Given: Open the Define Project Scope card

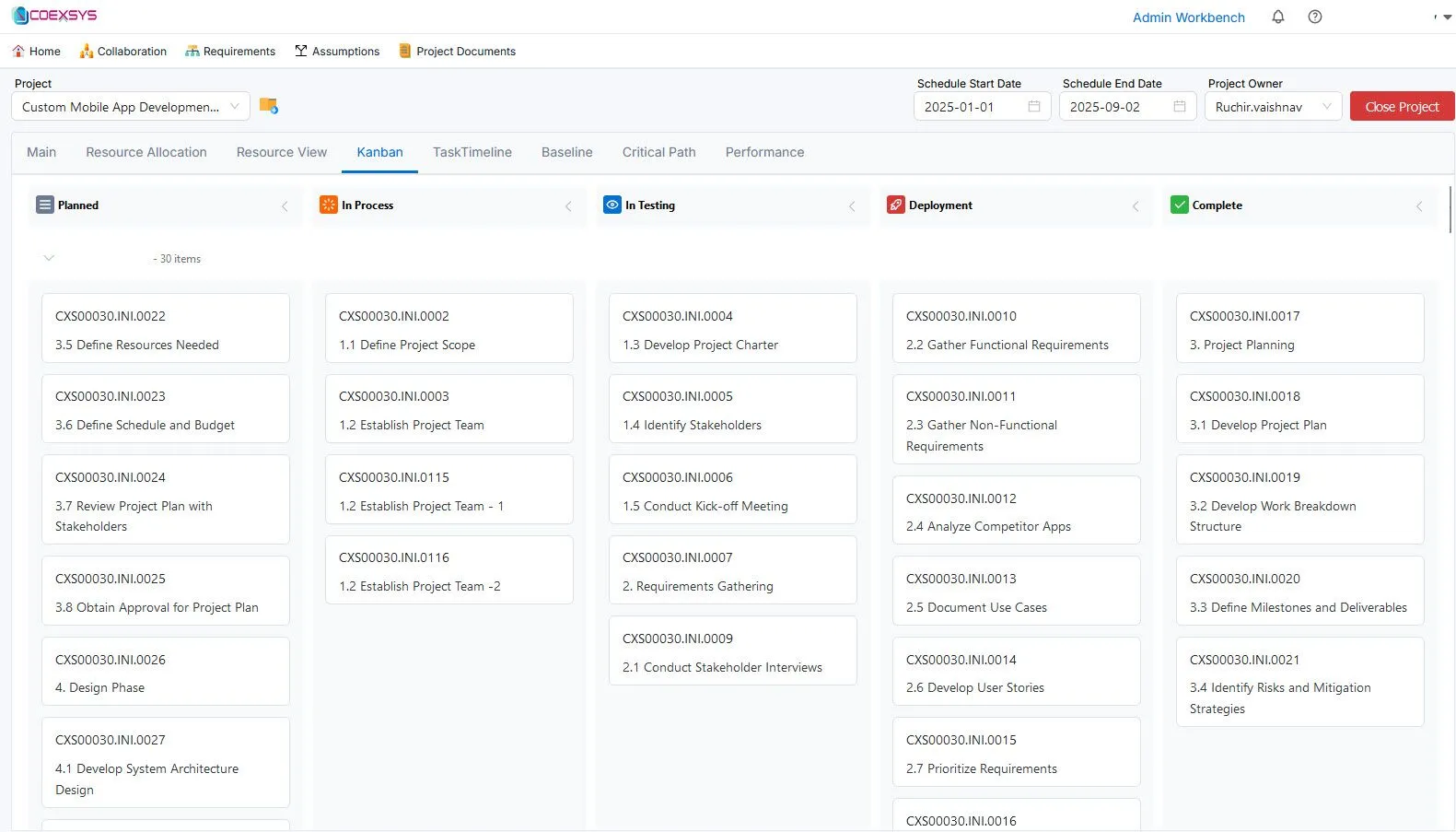Looking at the screenshot, I should pos(448,329).
